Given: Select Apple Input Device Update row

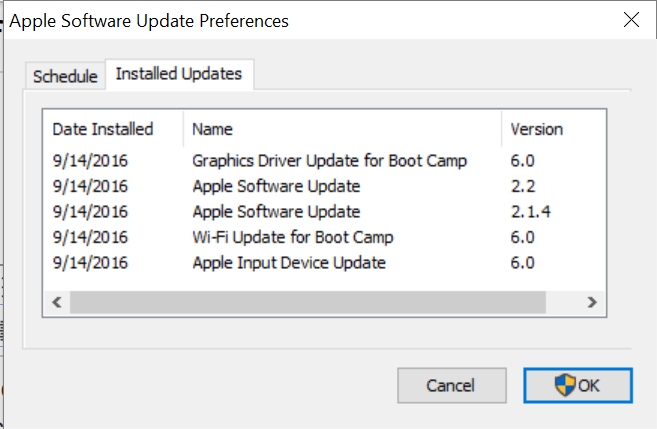Looking at the screenshot, I should [288, 263].
